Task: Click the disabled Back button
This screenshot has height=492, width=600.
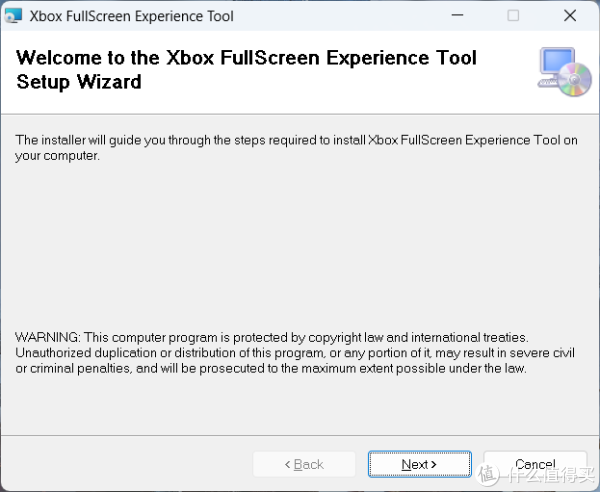Action: click(304, 464)
